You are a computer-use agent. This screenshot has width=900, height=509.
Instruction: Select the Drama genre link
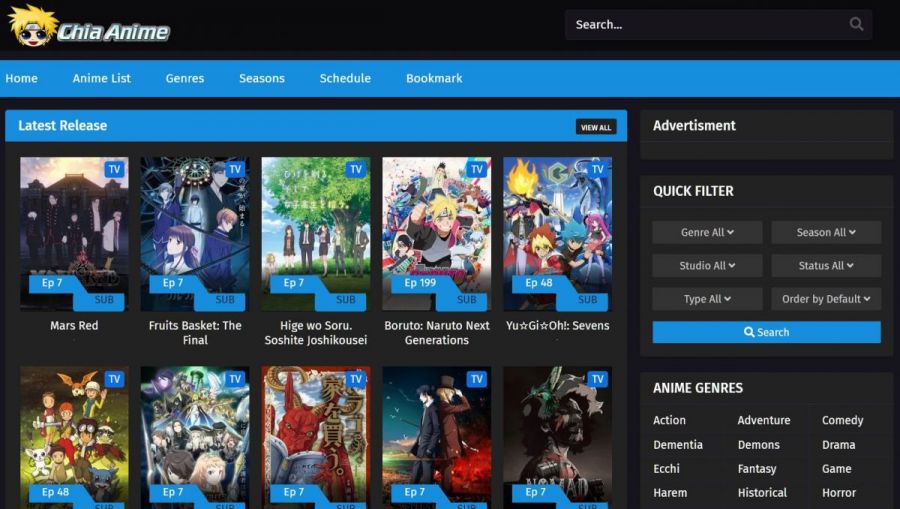point(839,445)
